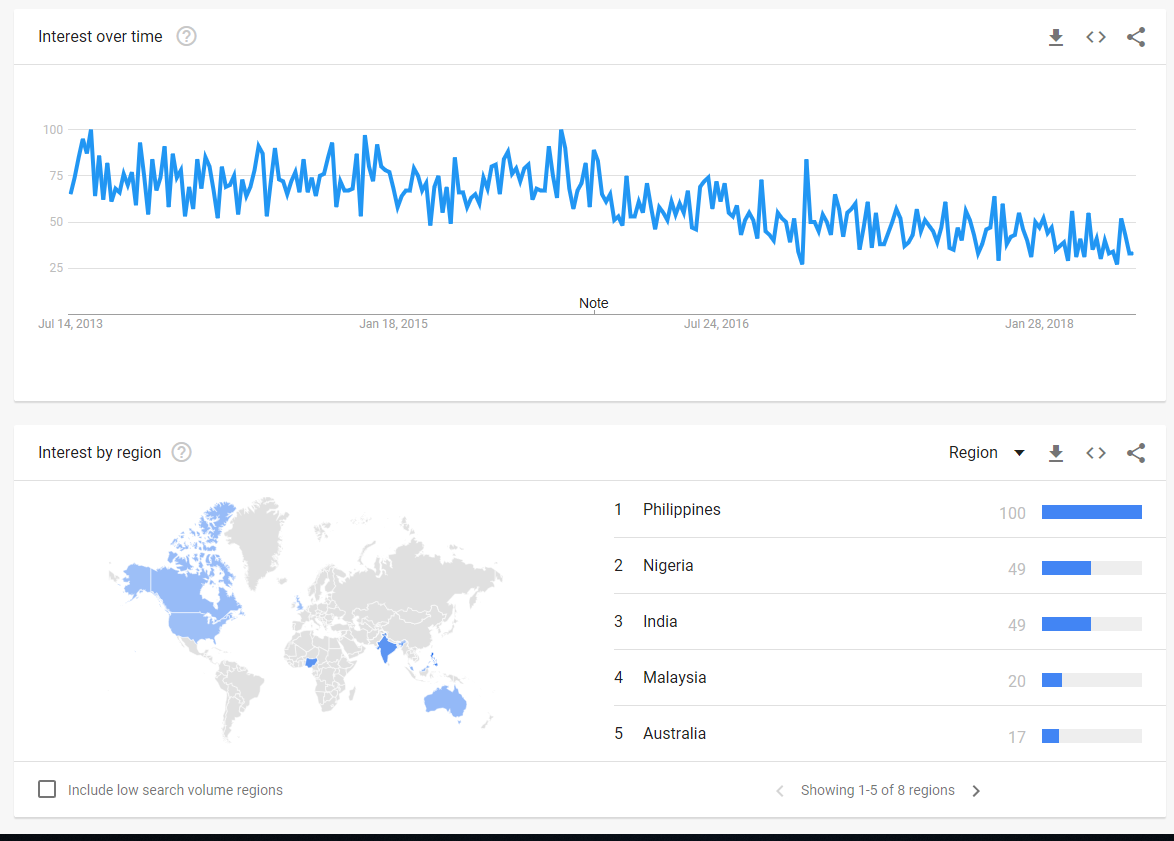Click the Note marker on the timeline
This screenshot has height=841, width=1174.
[593, 304]
